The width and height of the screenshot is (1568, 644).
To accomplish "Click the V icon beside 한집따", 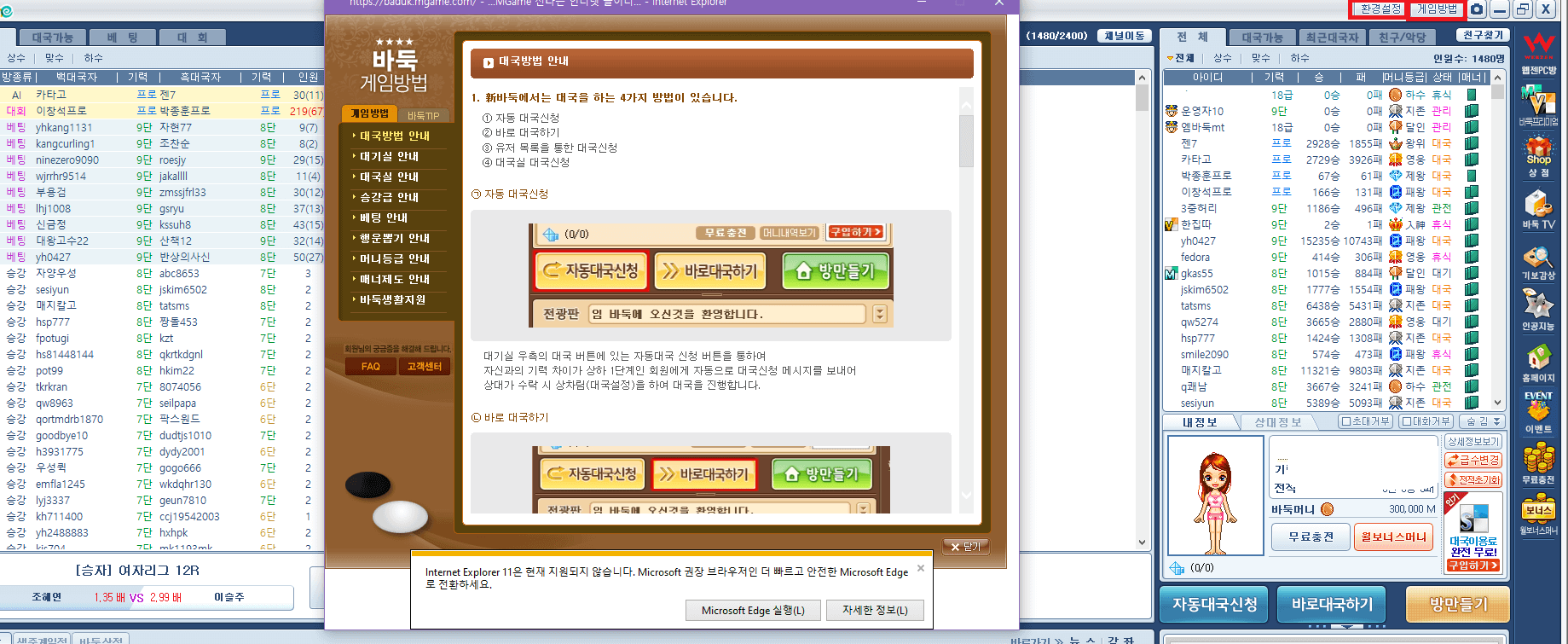I will (x=1172, y=225).
